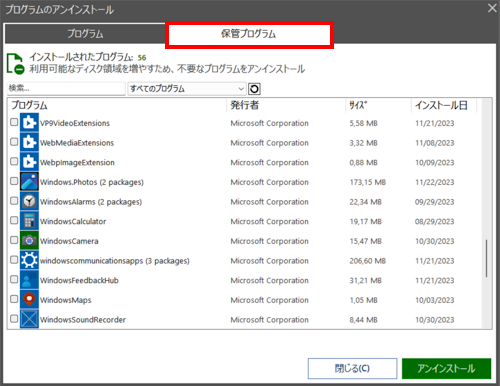Click the 19,17 MB size value
The image size is (500, 386).
click(x=365, y=221)
